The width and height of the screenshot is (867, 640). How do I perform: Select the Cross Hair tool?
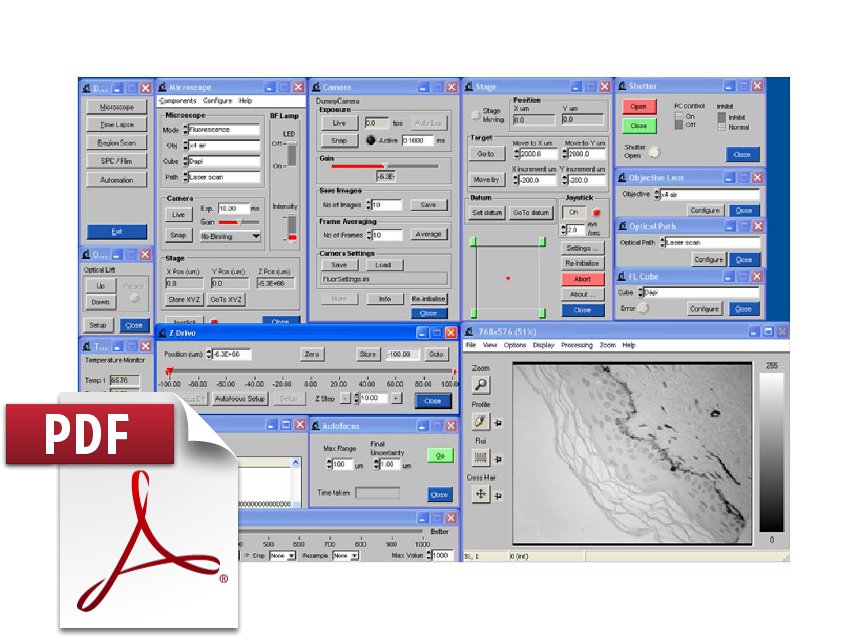[x=480, y=494]
